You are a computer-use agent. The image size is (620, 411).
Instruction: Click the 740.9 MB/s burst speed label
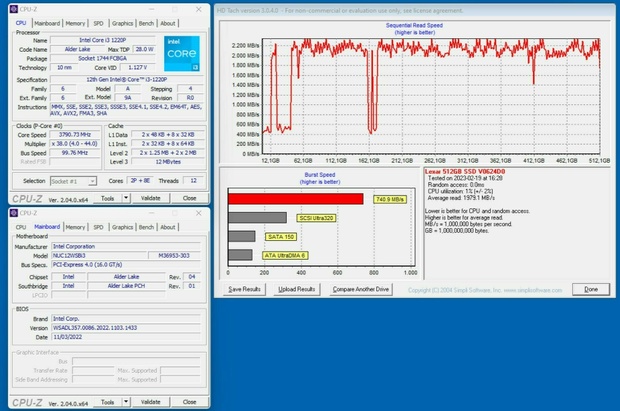(x=390, y=199)
